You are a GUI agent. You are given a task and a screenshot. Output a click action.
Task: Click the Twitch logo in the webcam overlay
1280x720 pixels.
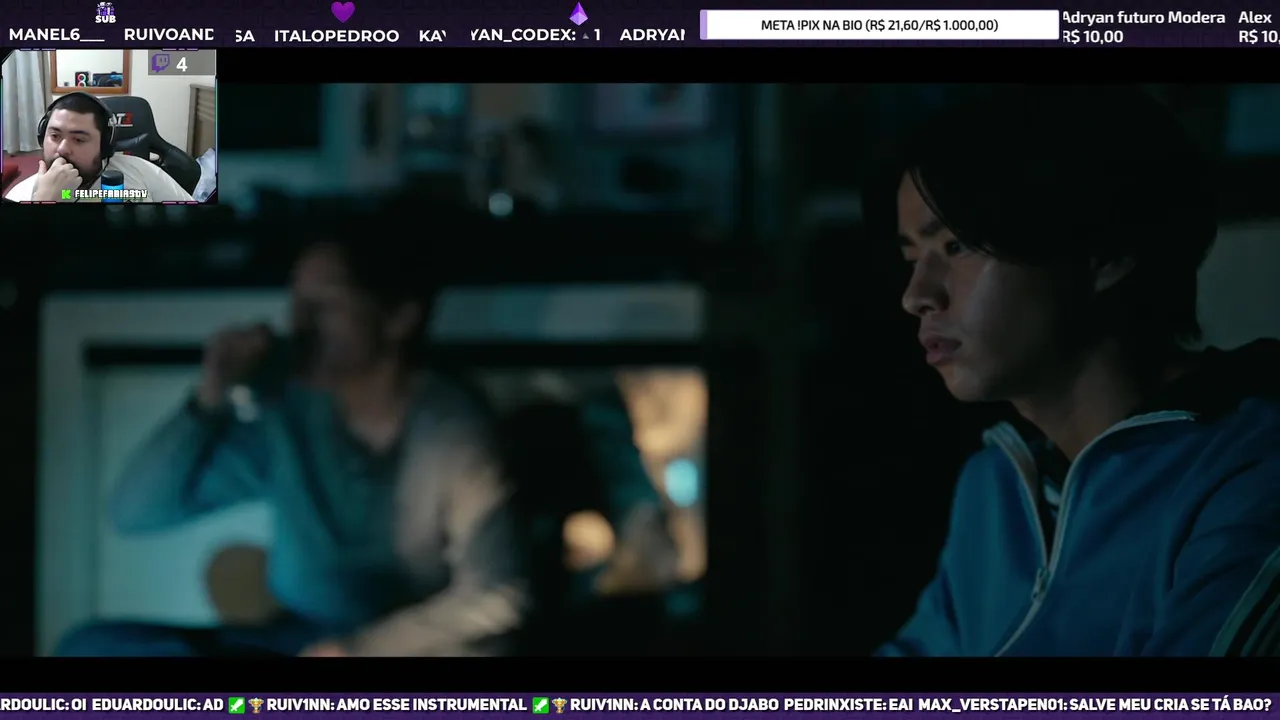(160, 64)
